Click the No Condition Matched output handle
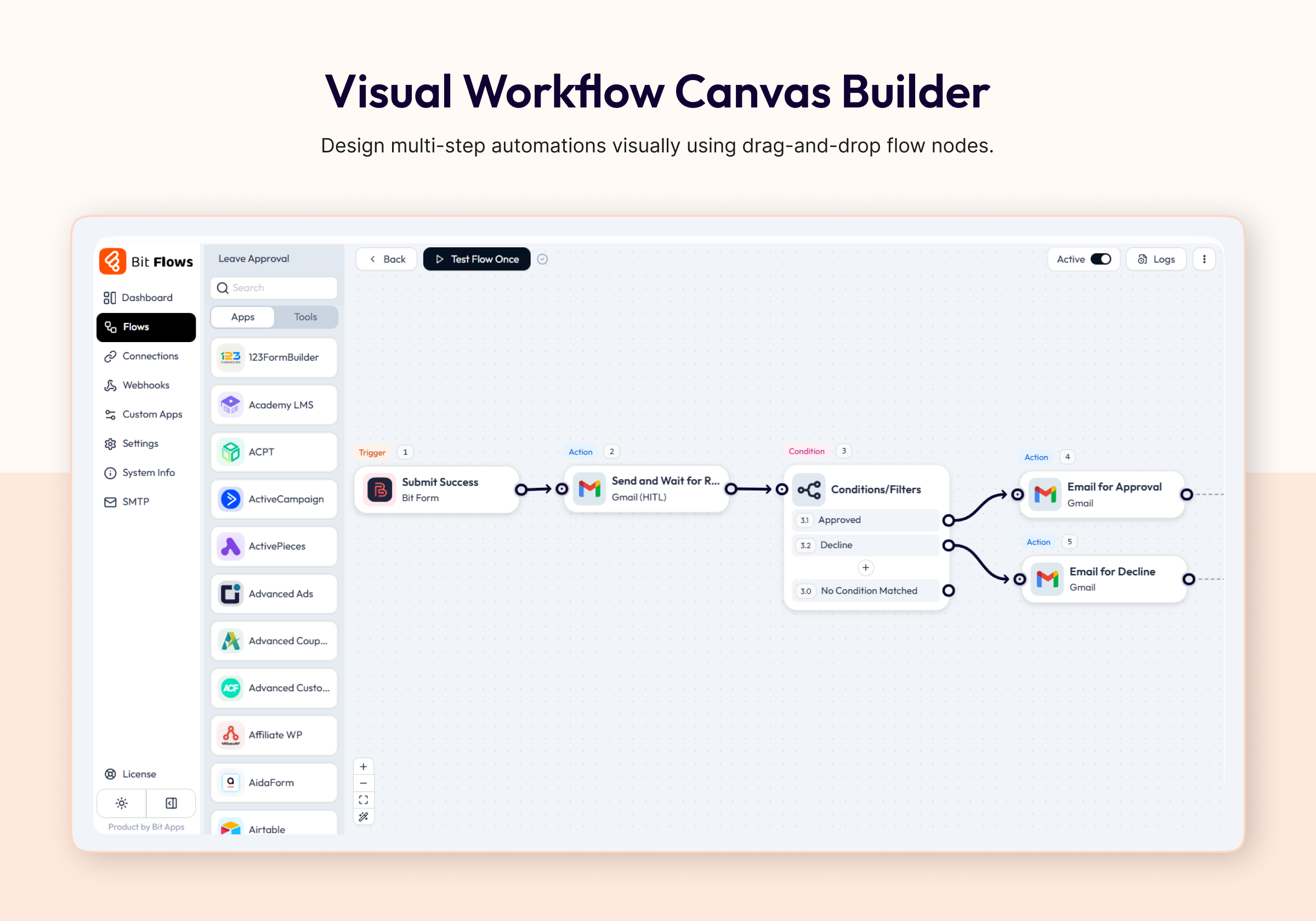 [949, 590]
